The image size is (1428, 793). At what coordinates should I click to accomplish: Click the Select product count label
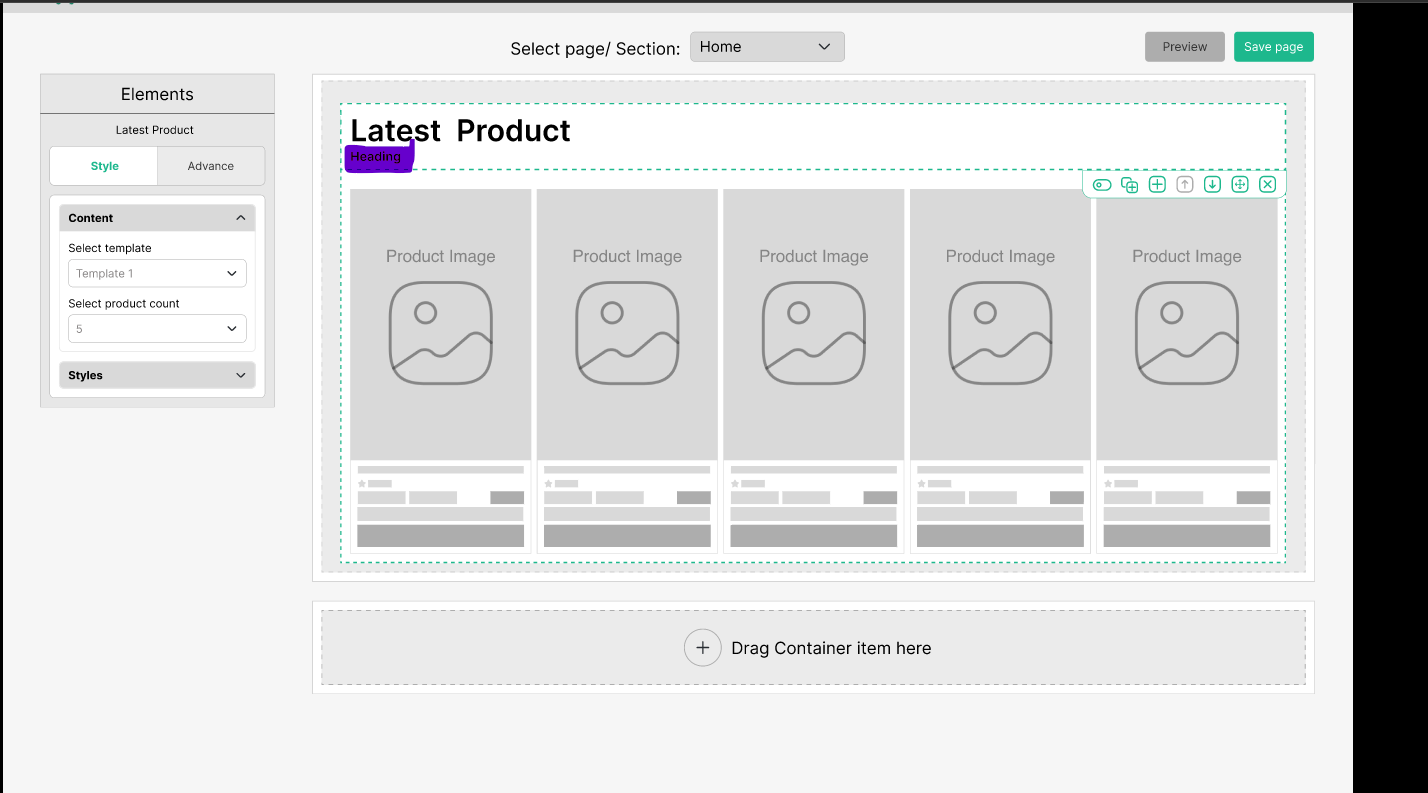[x=124, y=303]
